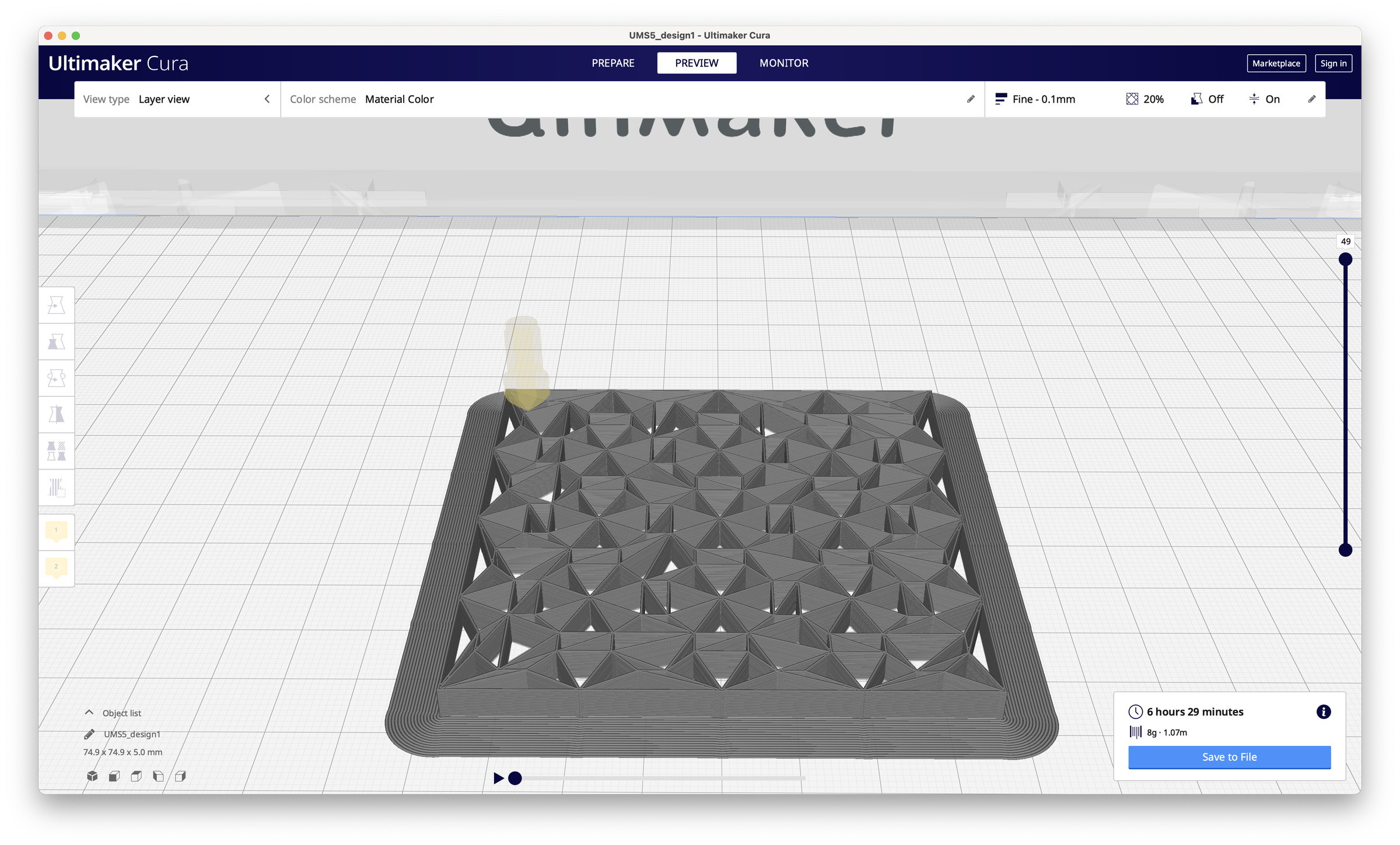Edit the UMS5_design1 model name
This screenshot has width=1400, height=845.
click(89, 734)
